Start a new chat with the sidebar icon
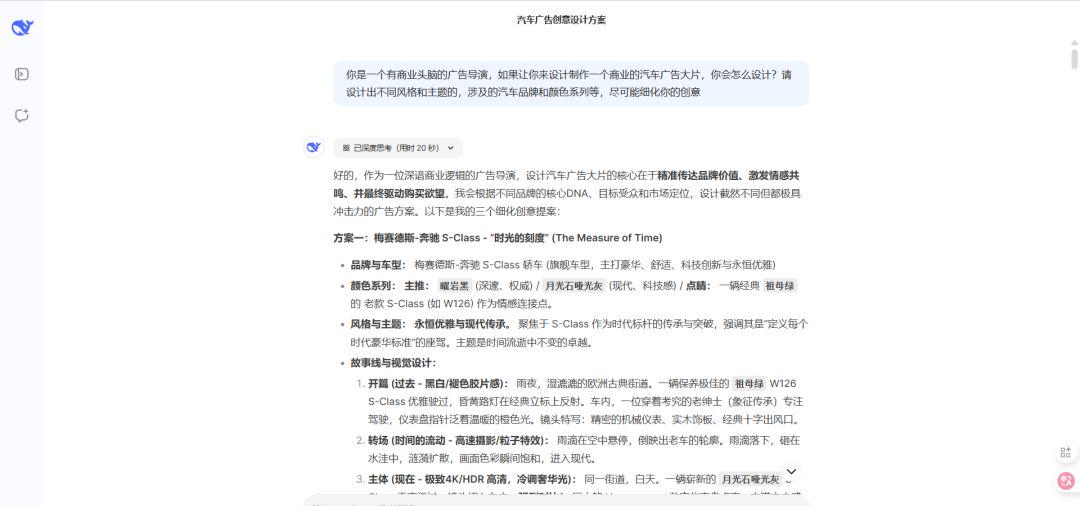1080x506 pixels. pos(22,116)
